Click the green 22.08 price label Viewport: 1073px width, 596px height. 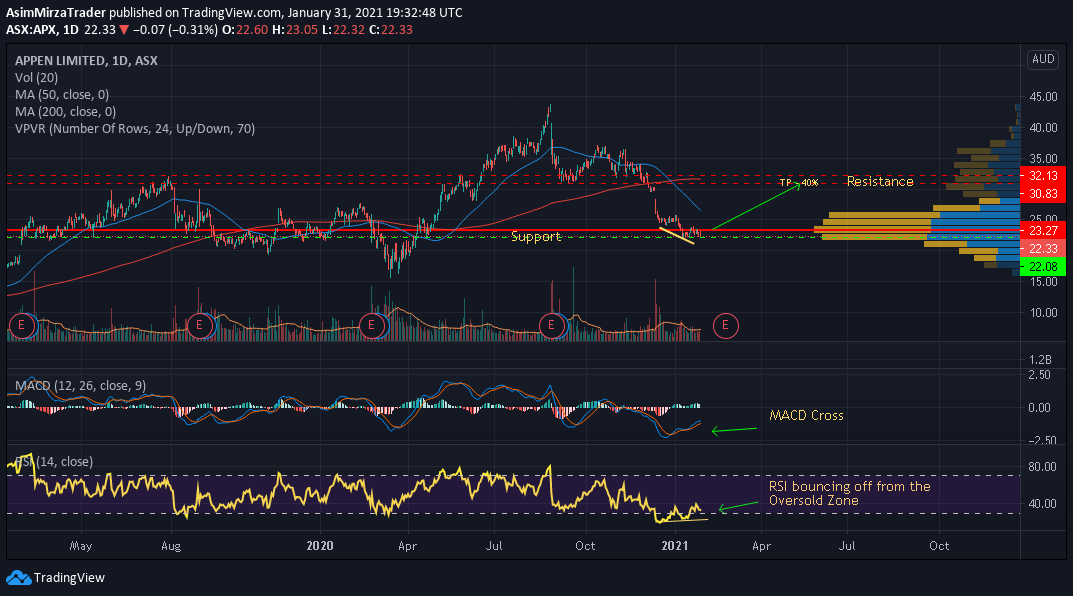click(1043, 267)
